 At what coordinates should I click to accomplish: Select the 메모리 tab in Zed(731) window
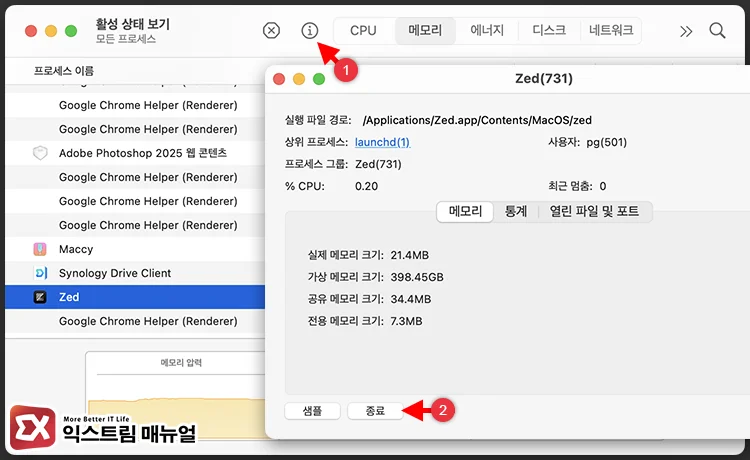click(465, 211)
